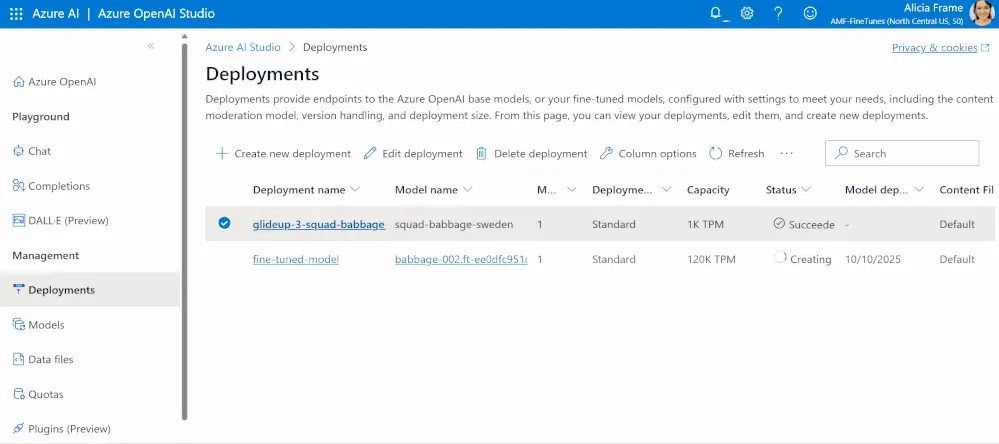Click Create new deployment button

[283, 154]
